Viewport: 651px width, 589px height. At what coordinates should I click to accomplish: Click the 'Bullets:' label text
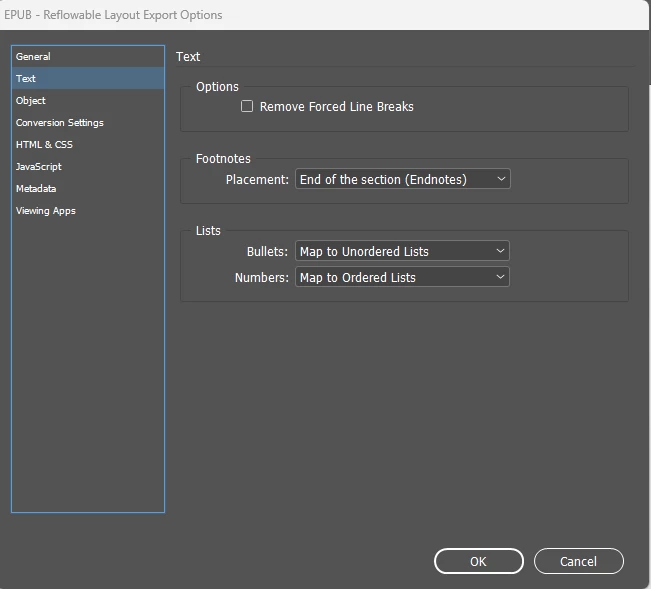pos(267,252)
